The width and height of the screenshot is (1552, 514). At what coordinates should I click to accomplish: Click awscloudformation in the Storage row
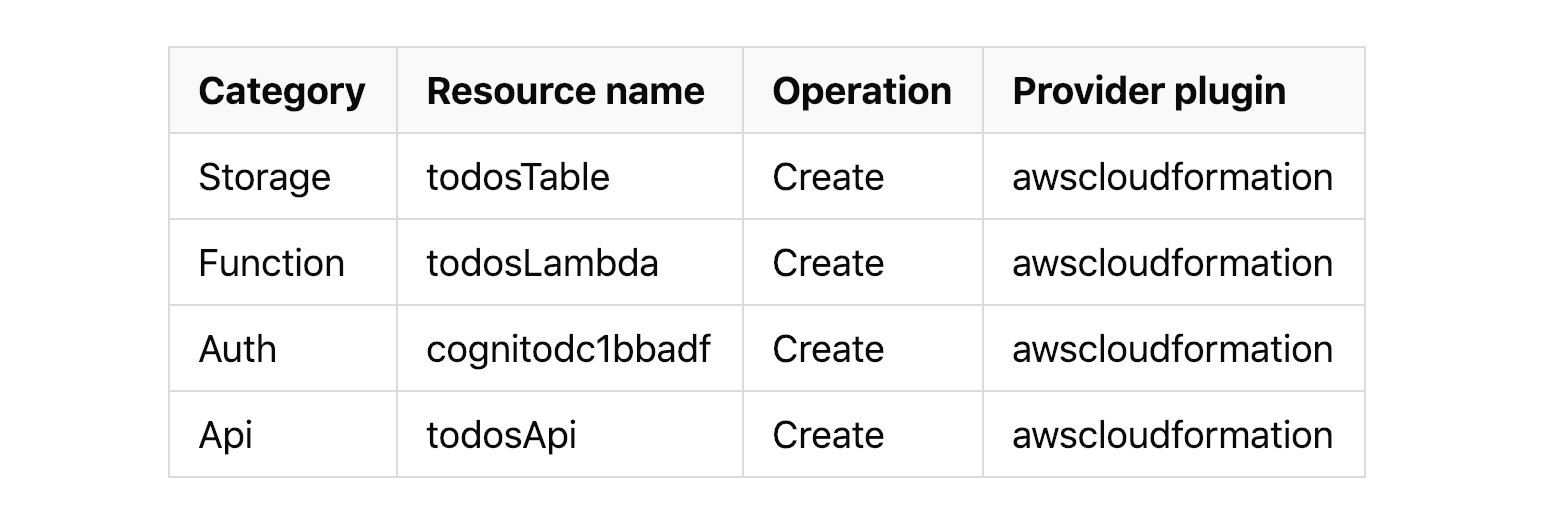[1172, 177]
